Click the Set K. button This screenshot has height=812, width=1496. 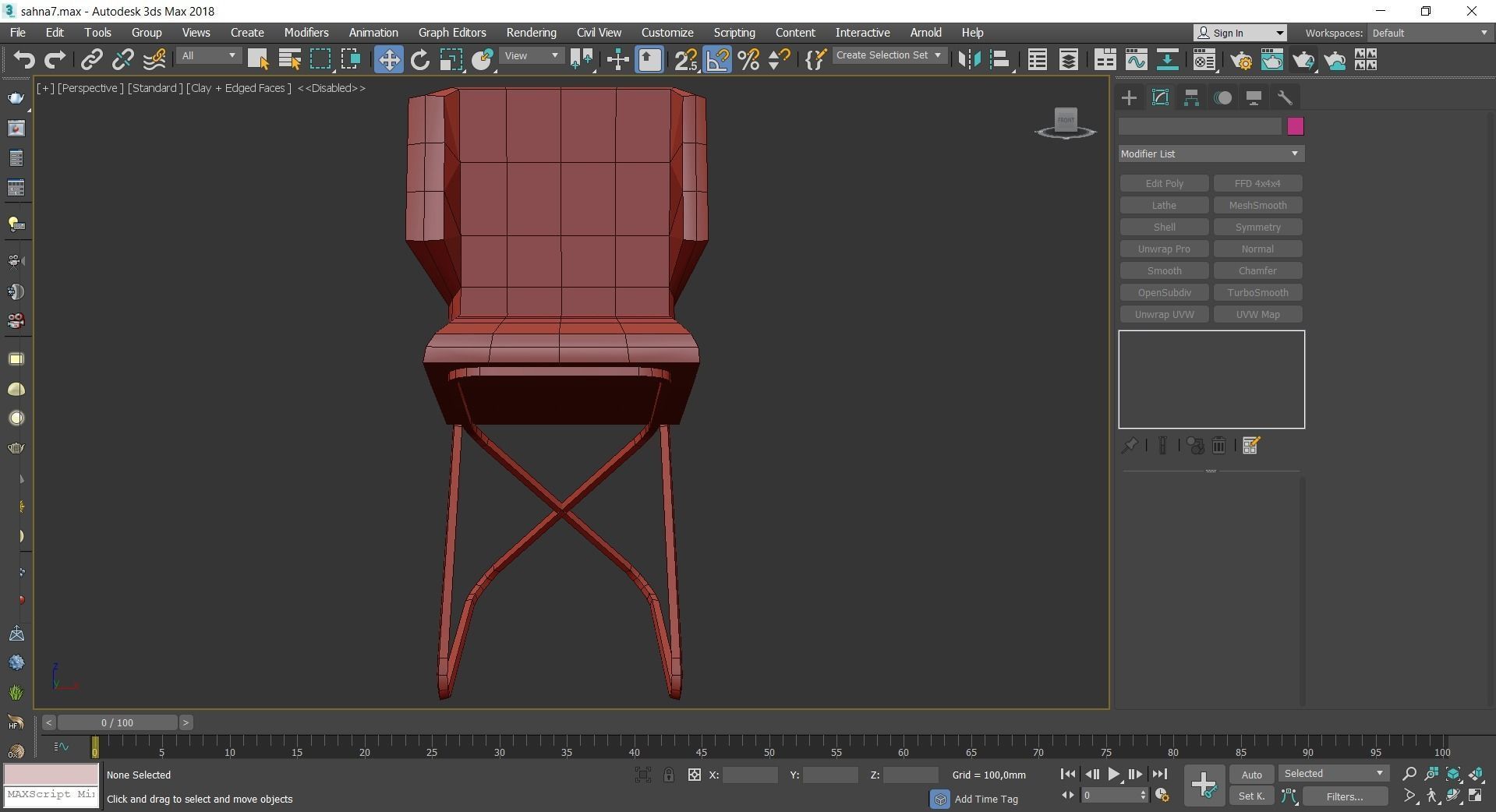click(x=1251, y=796)
